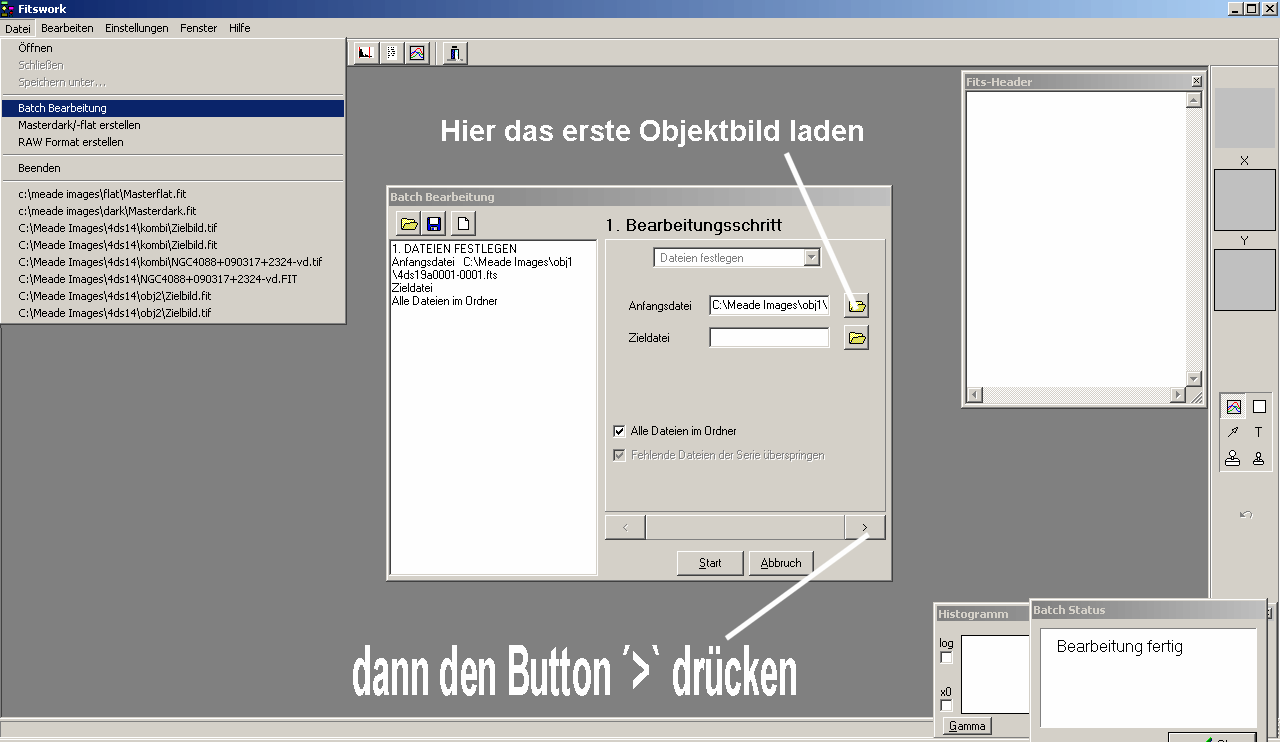Browse for the Zieldatei using its folder button
1280x742 pixels.
tap(857, 338)
